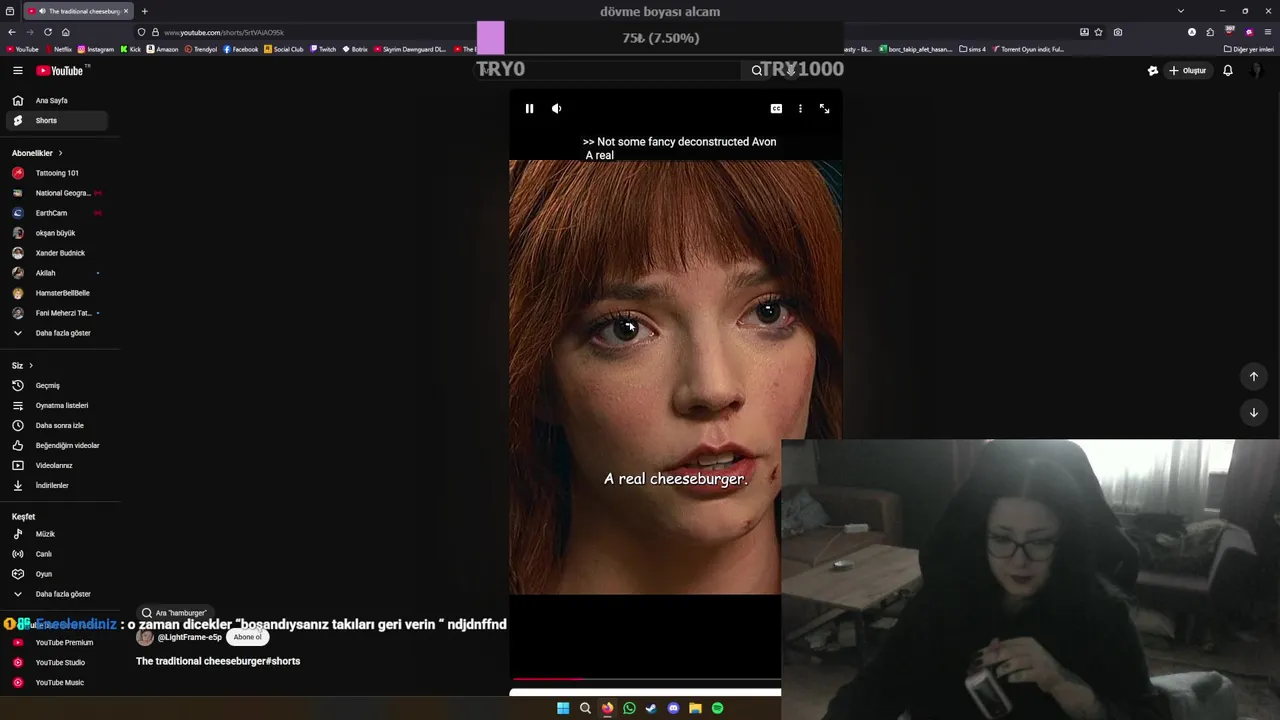Open the Tattooing 101 subscription
The width and height of the screenshot is (1280, 720).
pyautogui.click(x=56, y=173)
